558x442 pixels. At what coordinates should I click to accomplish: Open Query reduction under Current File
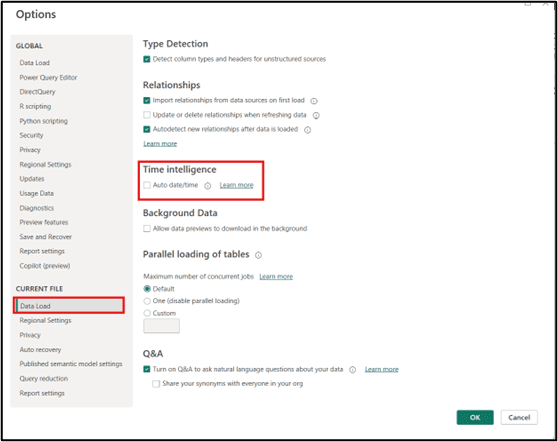pos(44,379)
